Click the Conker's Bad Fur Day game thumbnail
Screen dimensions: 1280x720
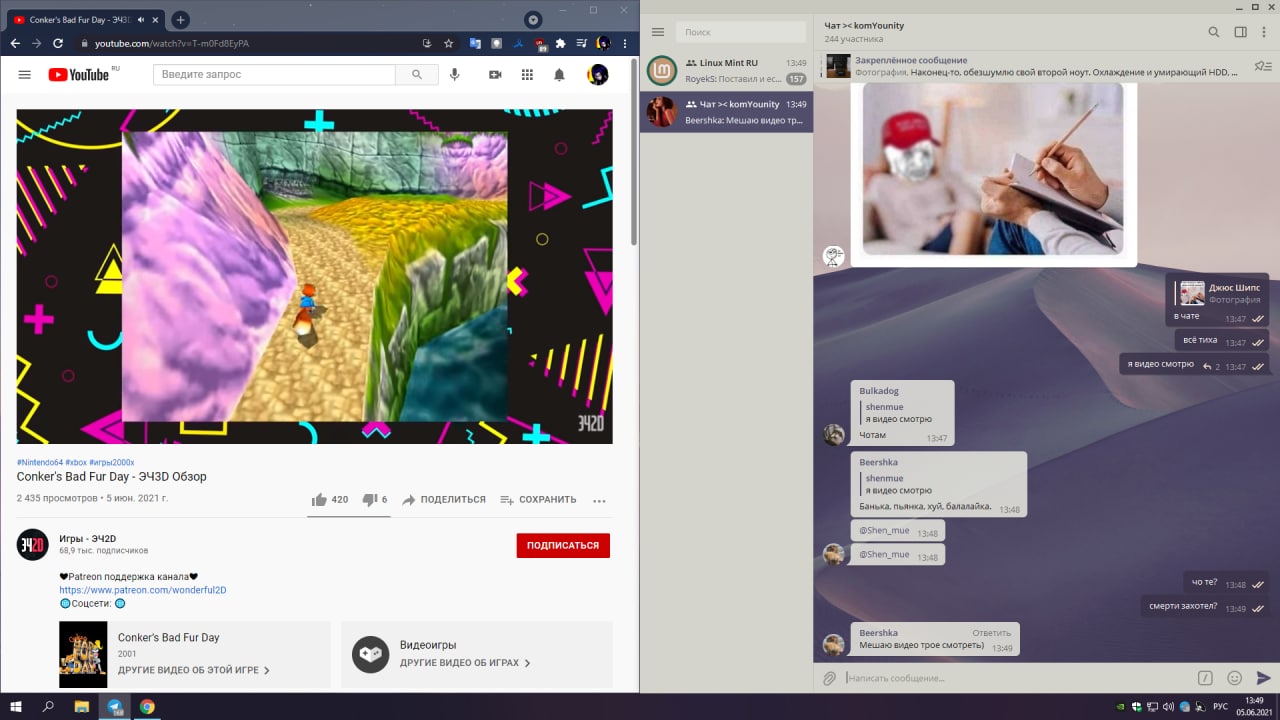(x=83, y=654)
